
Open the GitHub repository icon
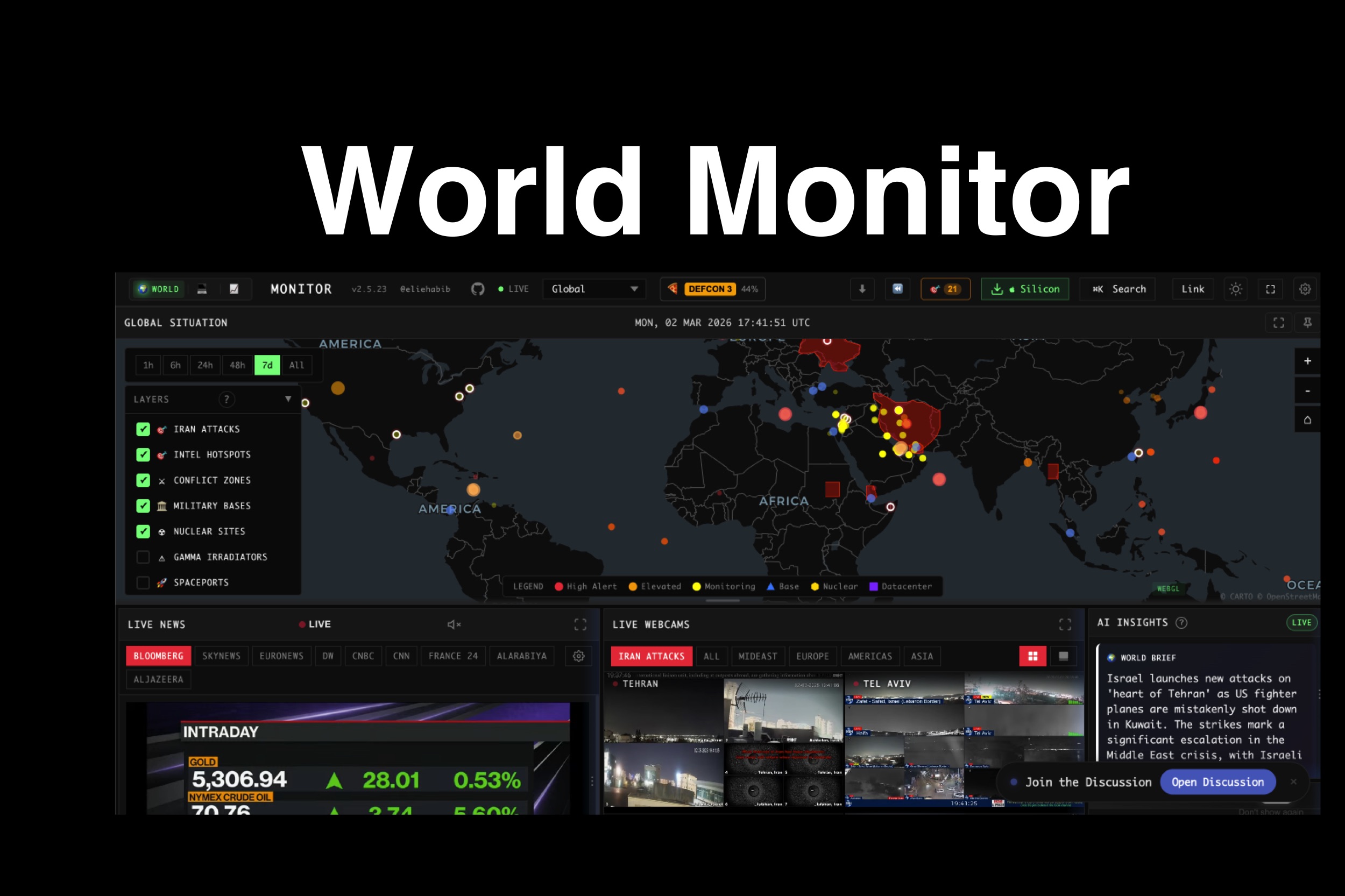click(x=477, y=289)
